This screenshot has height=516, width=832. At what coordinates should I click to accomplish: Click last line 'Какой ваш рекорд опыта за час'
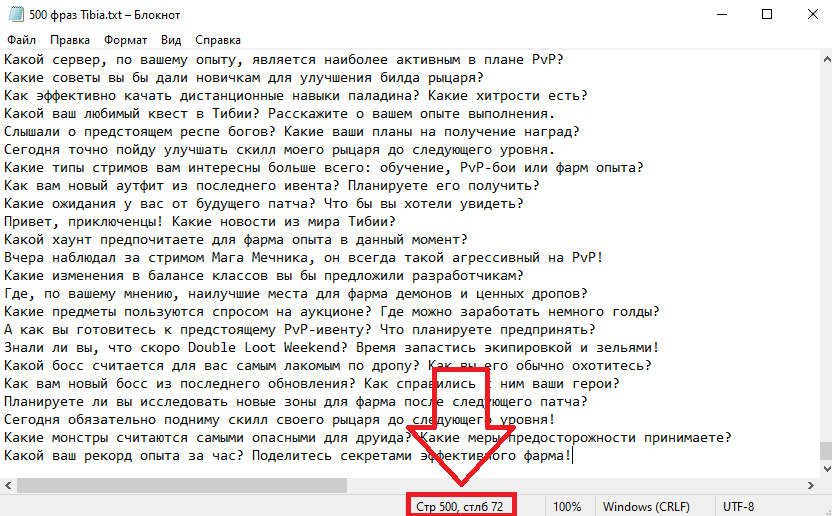(x=288, y=456)
